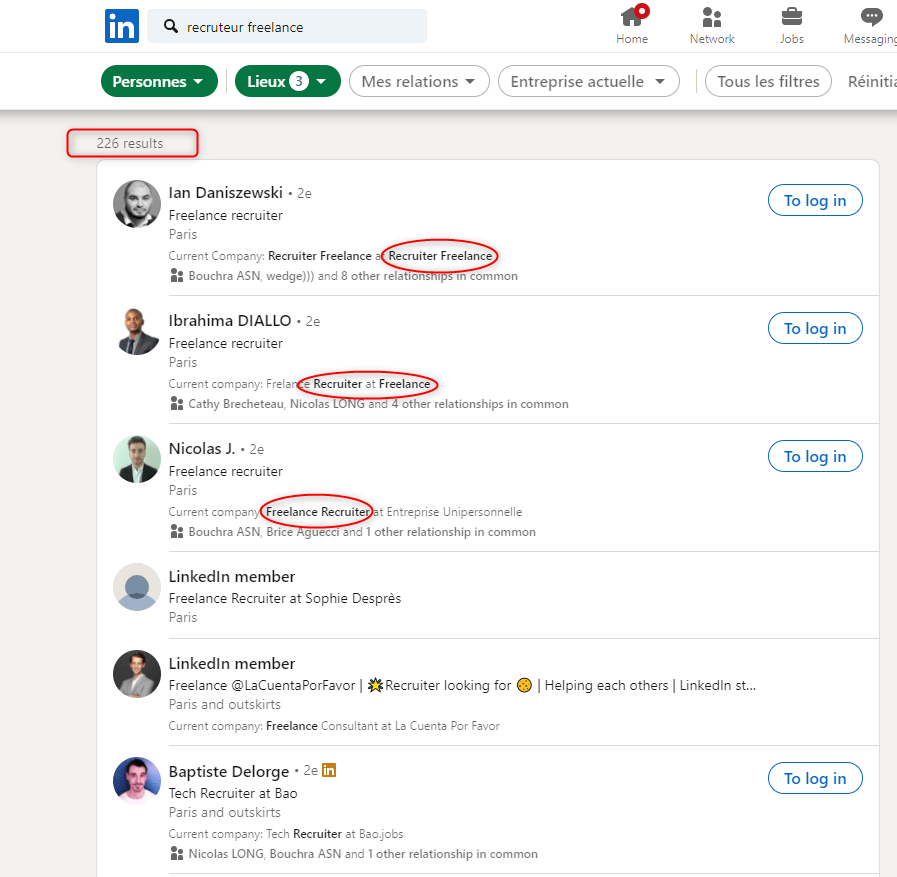This screenshot has height=877, width=897.
Task: Click Freelance Recruiter at Sophie Desprès headline
Action: click(285, 598)
